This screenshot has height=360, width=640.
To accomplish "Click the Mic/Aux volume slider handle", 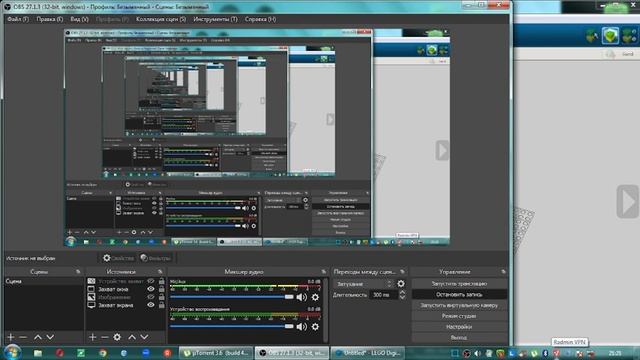I will click(x=289, y=297).
